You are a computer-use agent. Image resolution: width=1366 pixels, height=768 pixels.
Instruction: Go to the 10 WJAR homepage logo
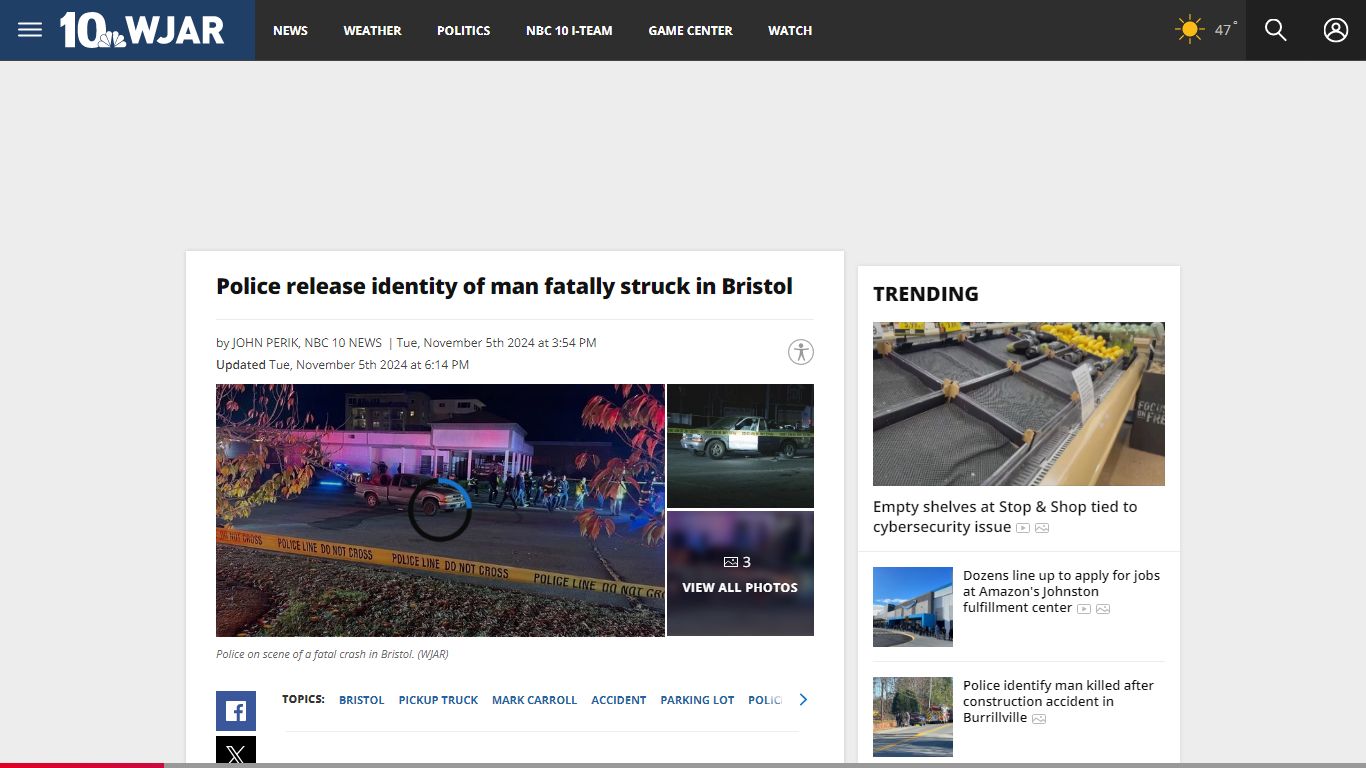pos(142,30)
